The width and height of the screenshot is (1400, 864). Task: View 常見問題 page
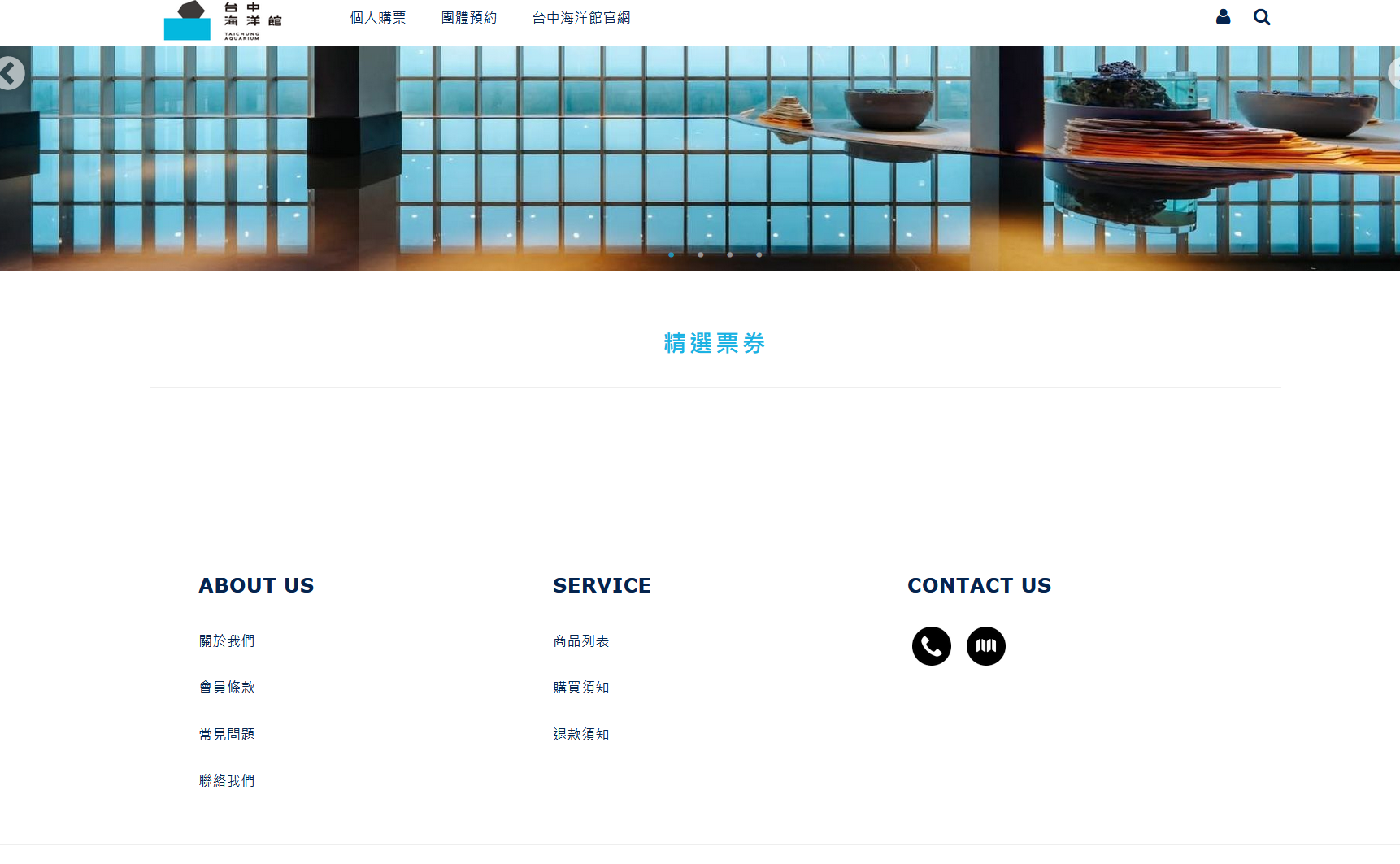(x=227, y=735)
